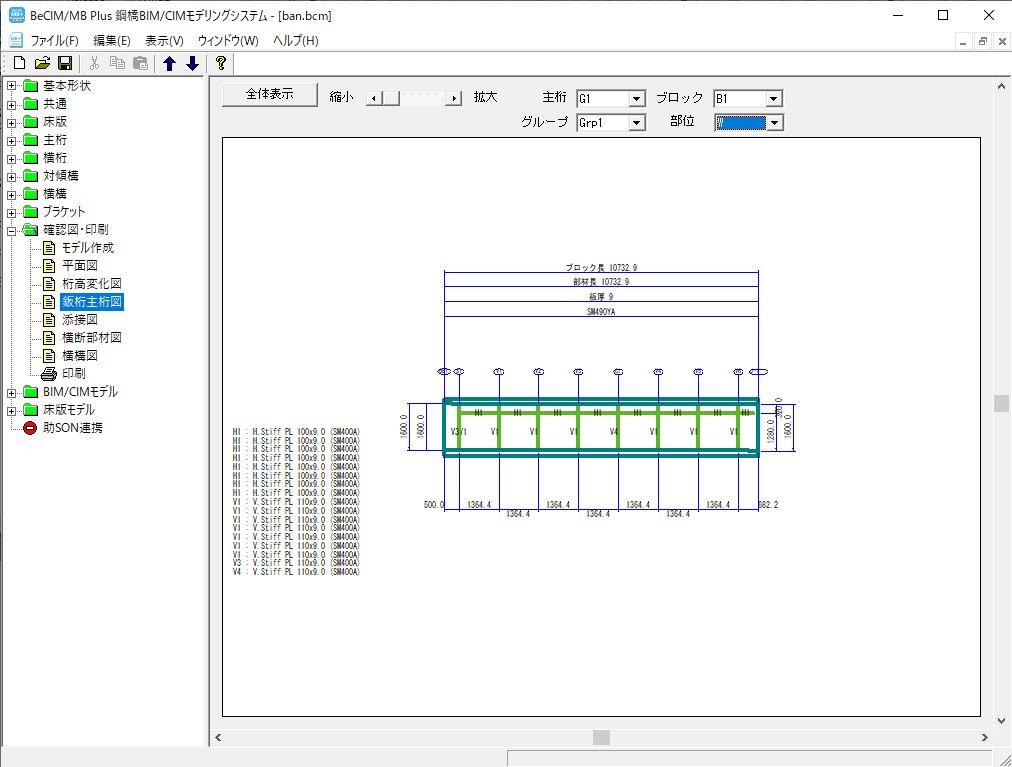Click the Save floppy disk icon
1012x767 pixels.
point(65,63)
